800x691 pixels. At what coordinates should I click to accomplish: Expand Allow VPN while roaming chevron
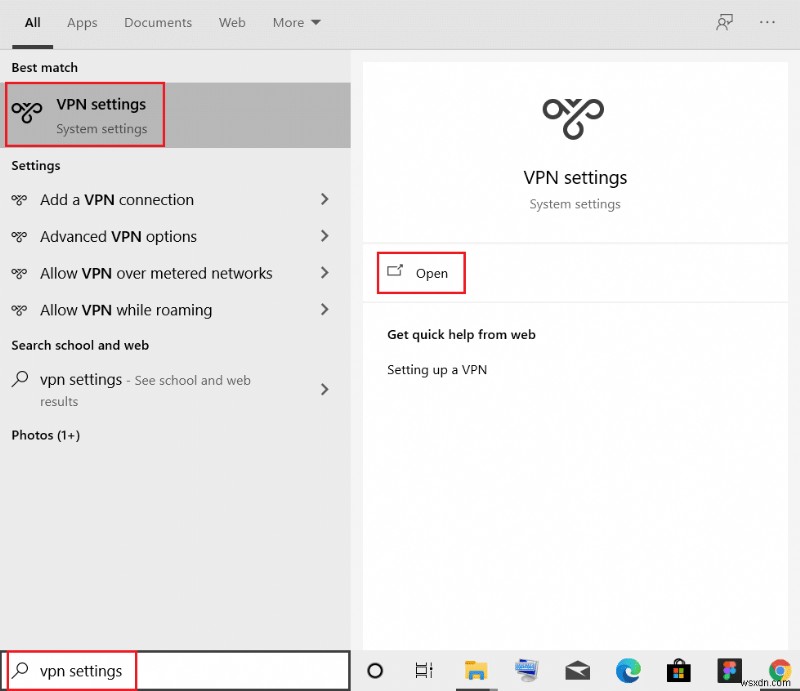pos(324,309)
